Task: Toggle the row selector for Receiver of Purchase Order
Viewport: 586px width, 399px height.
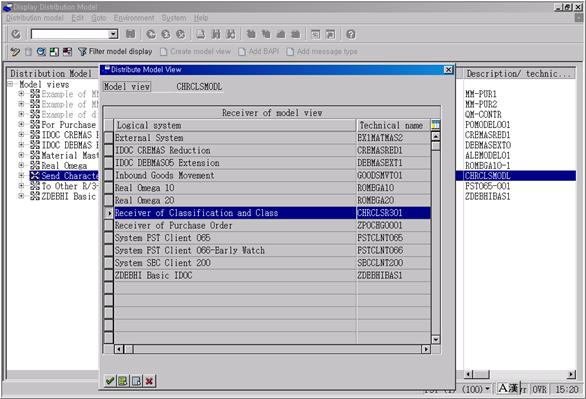Action: [108, 225]
